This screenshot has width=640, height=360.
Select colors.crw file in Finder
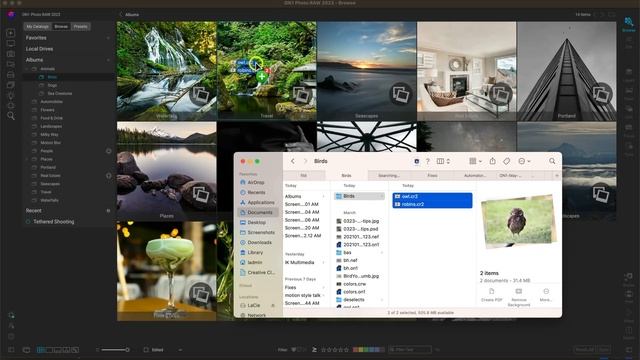pos(354,284)
